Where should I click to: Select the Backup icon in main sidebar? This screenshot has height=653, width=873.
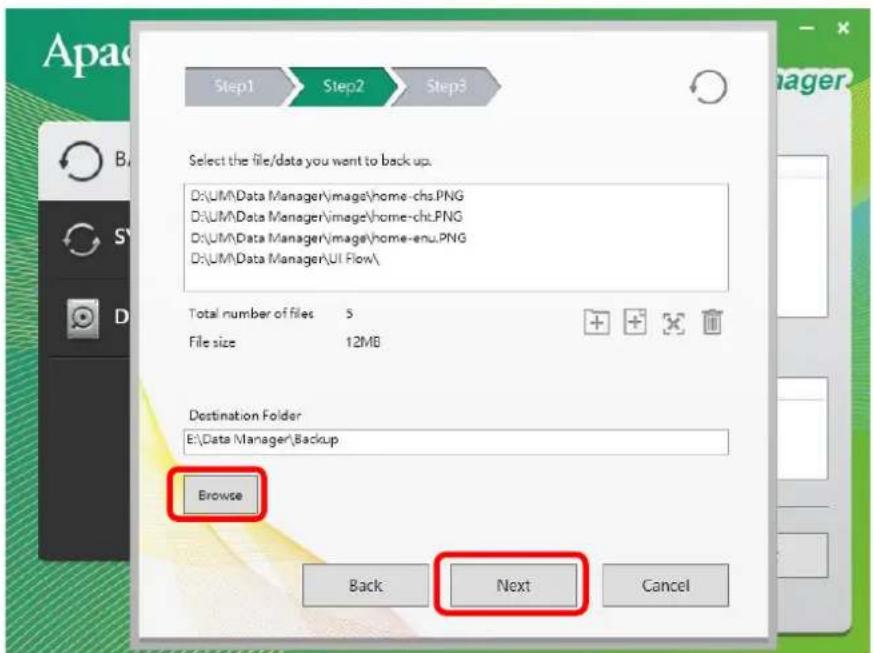(81, 161)
